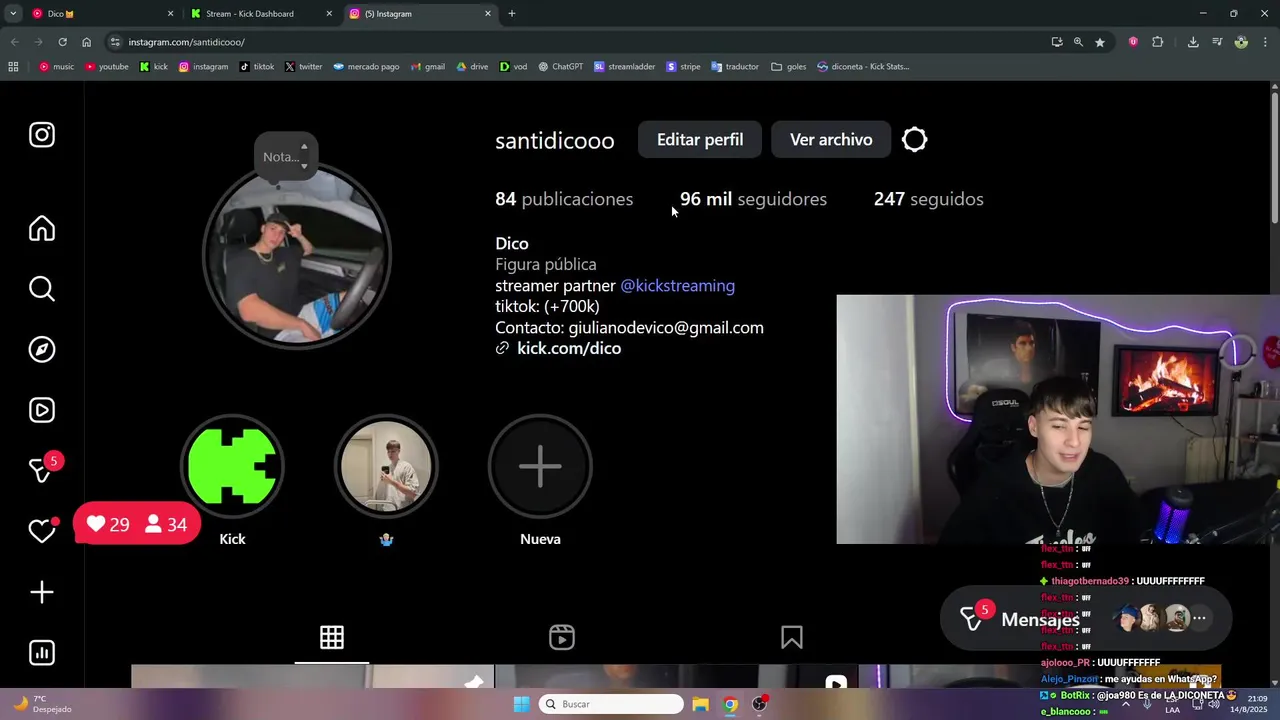Click the Ver archivo button
The height and width of the screenshot is (720, 1280).
click(831, 140)
